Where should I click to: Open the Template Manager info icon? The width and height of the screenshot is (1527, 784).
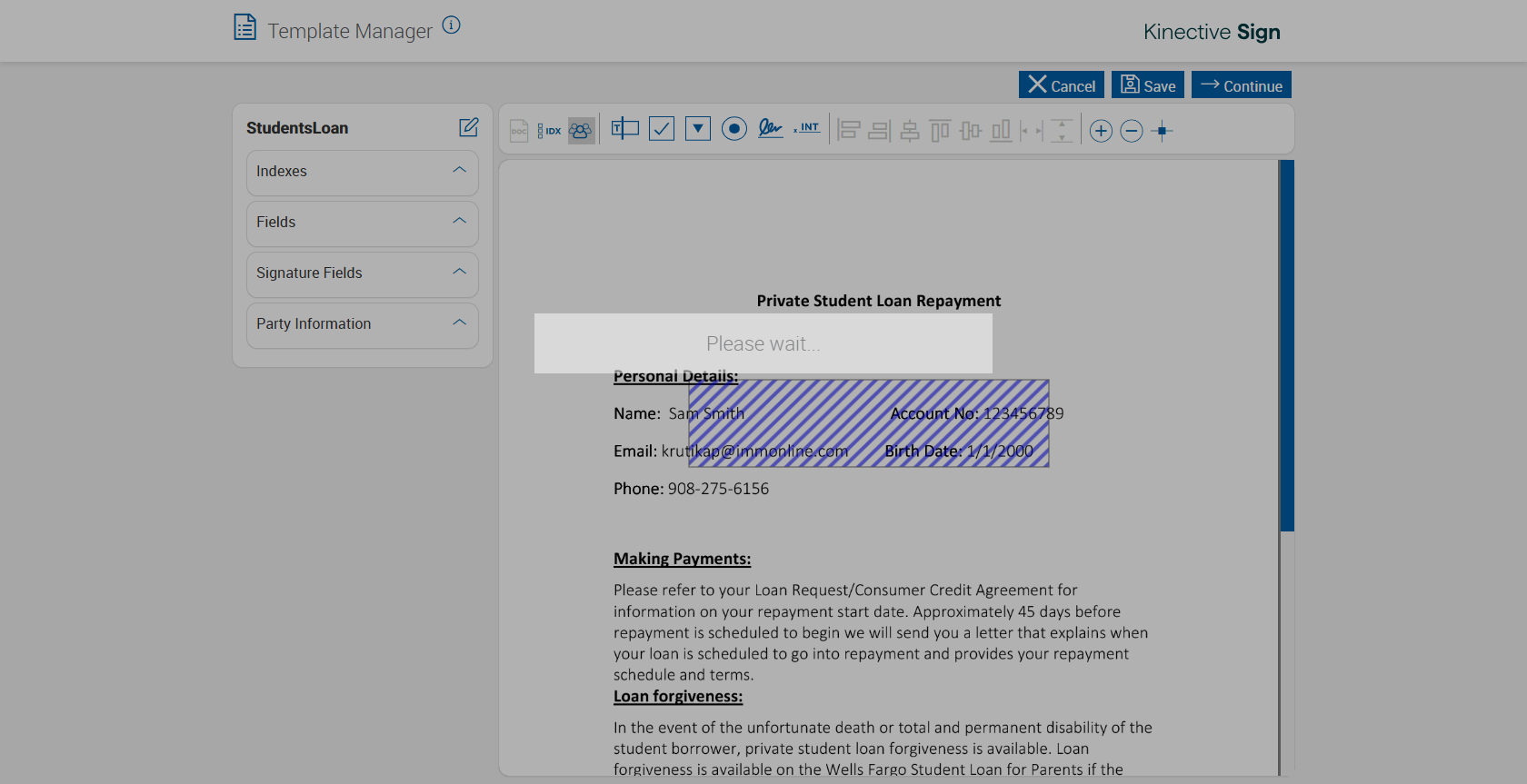[x=451, y=25]
